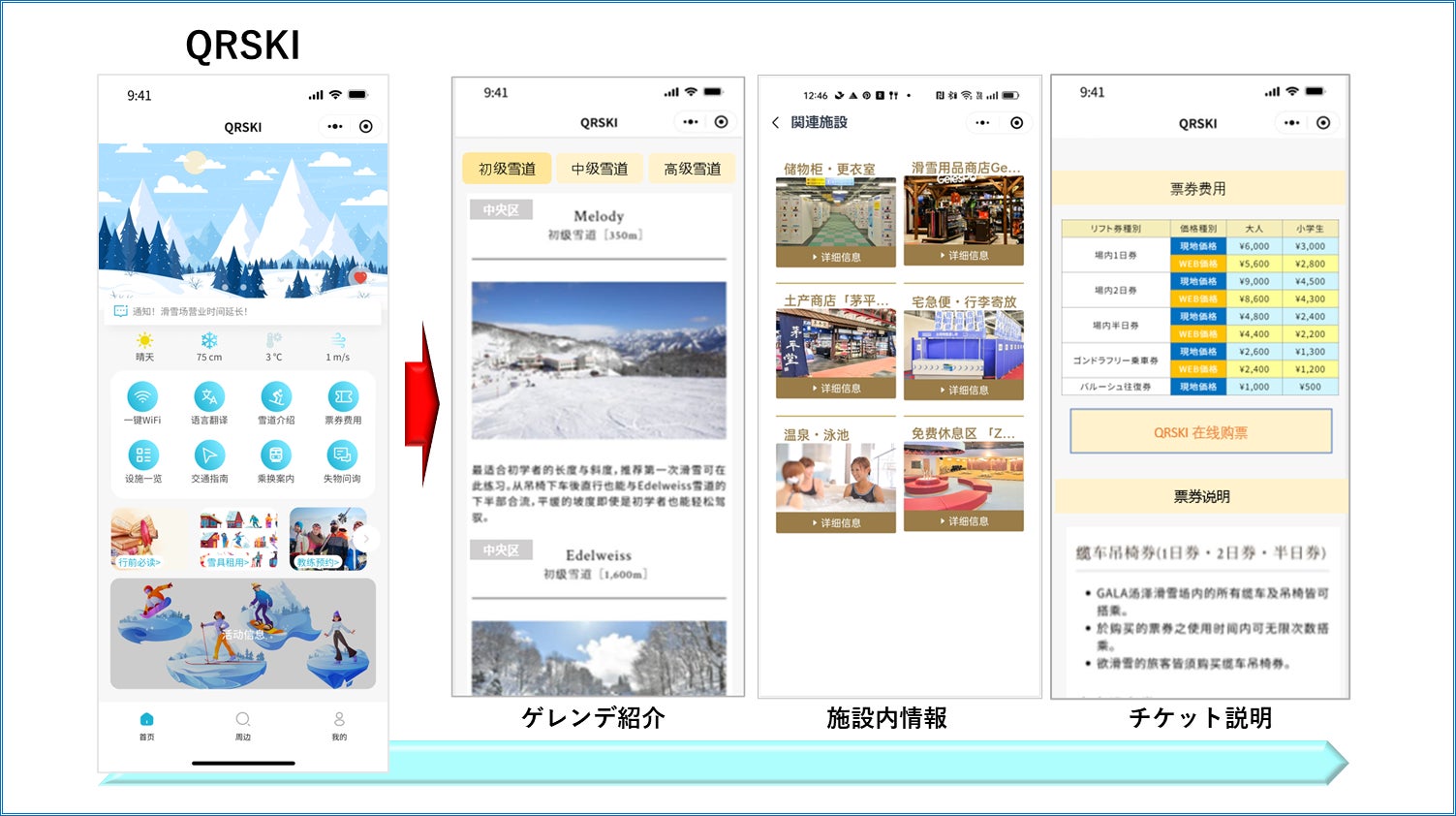This screenshot has width=1456, height=816.
Task: Click the Melody slope title
Action: click(x=599, y=216)
